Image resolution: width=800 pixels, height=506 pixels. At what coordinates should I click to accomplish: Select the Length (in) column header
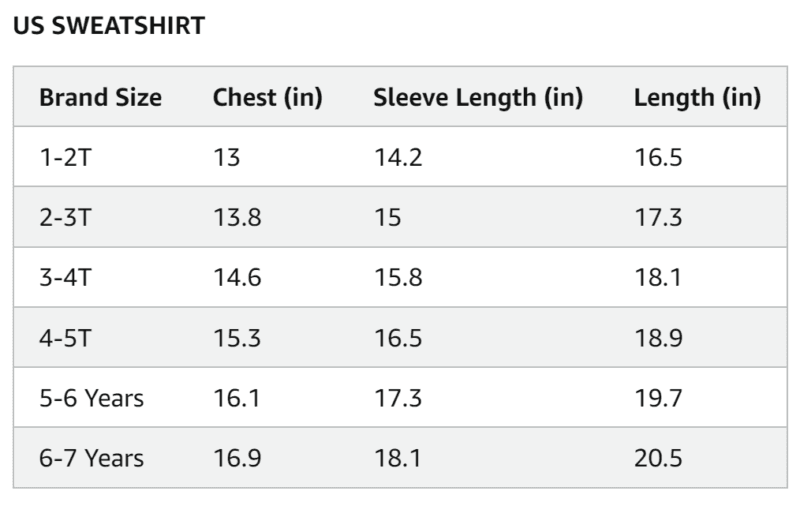coord(697,97)
